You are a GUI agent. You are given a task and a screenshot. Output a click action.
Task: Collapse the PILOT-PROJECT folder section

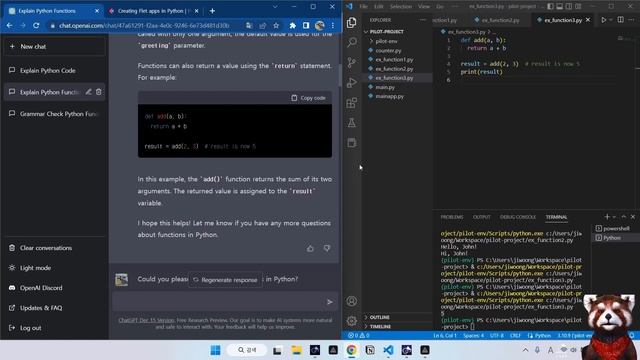click(x=398, y=31)
